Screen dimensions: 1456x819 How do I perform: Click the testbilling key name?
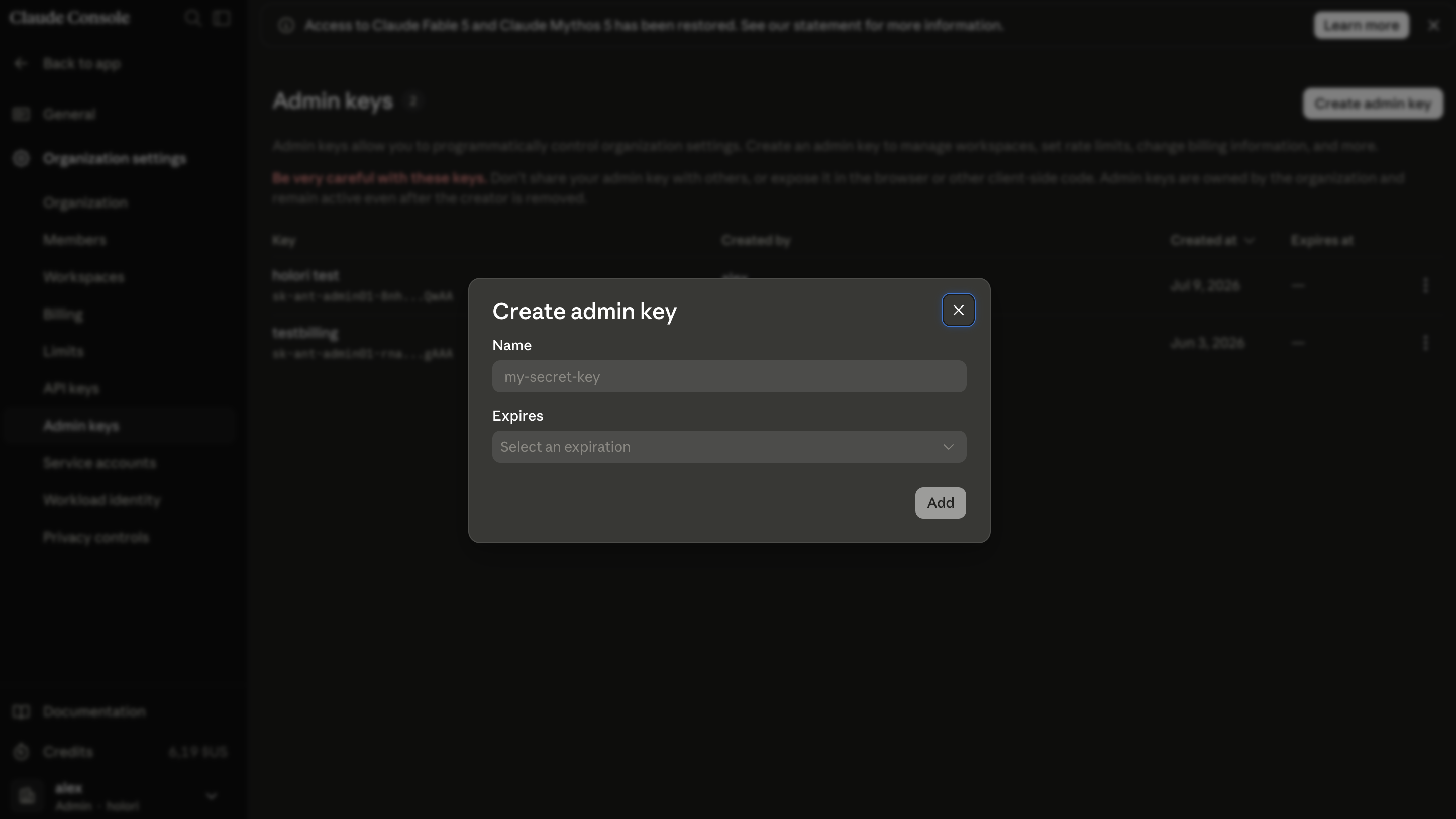[305, 333]
